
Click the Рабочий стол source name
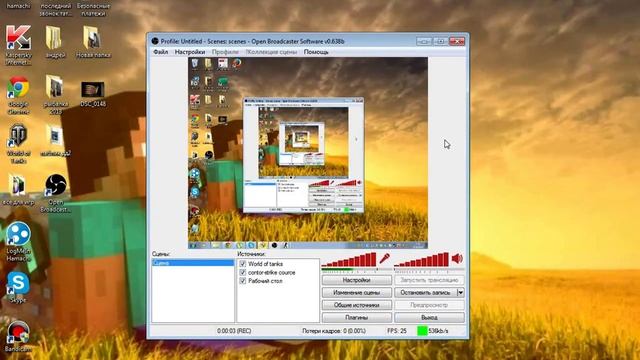pos(265,281)
